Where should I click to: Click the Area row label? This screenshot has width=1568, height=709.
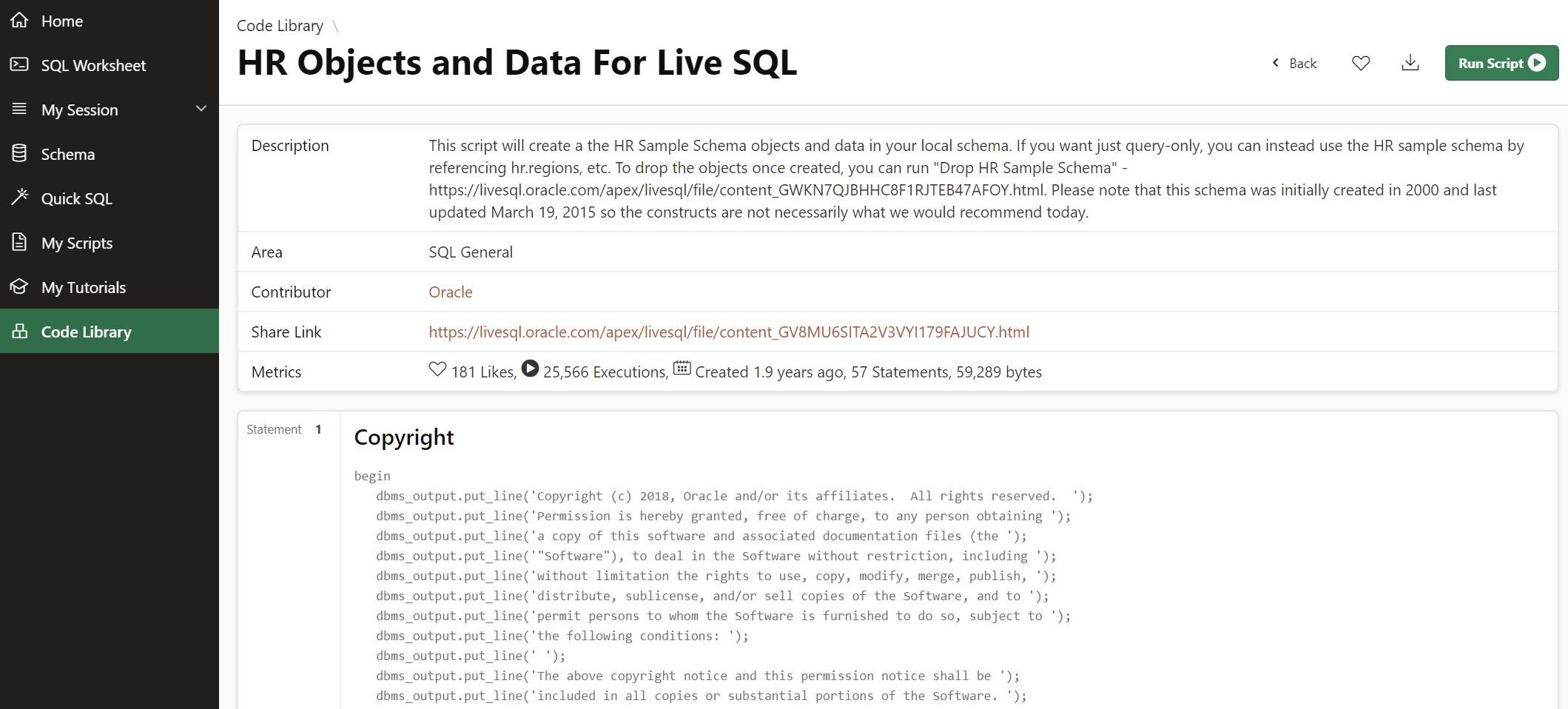[x=266, y=252]
